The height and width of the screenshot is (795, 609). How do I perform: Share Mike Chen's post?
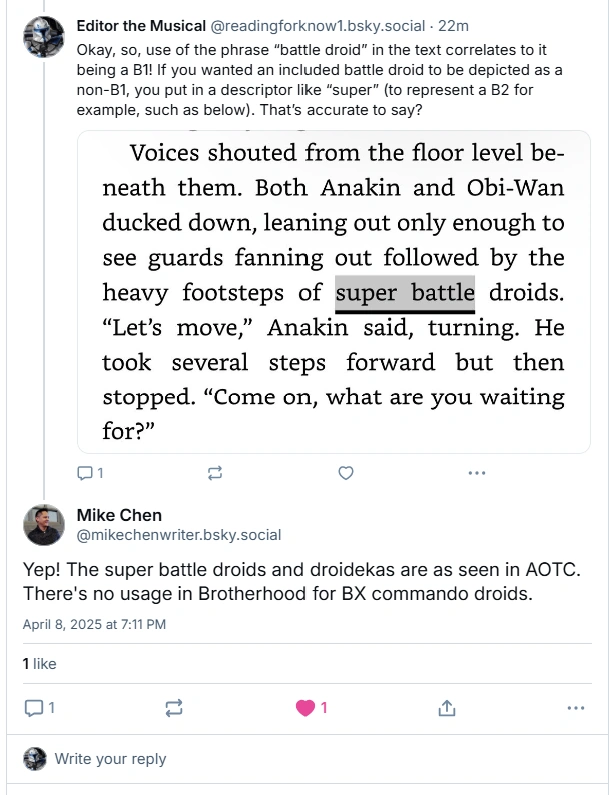coord(446,708)
